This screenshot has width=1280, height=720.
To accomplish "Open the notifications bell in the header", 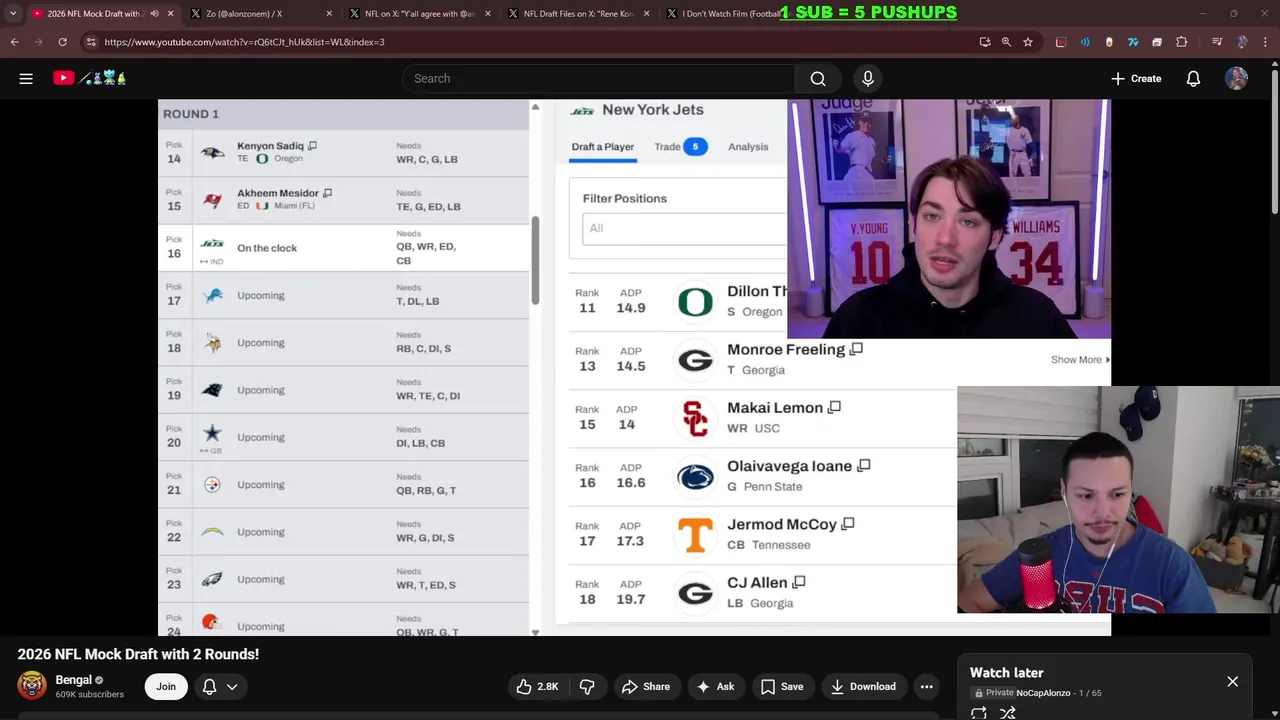I will tap(1193, 78).
